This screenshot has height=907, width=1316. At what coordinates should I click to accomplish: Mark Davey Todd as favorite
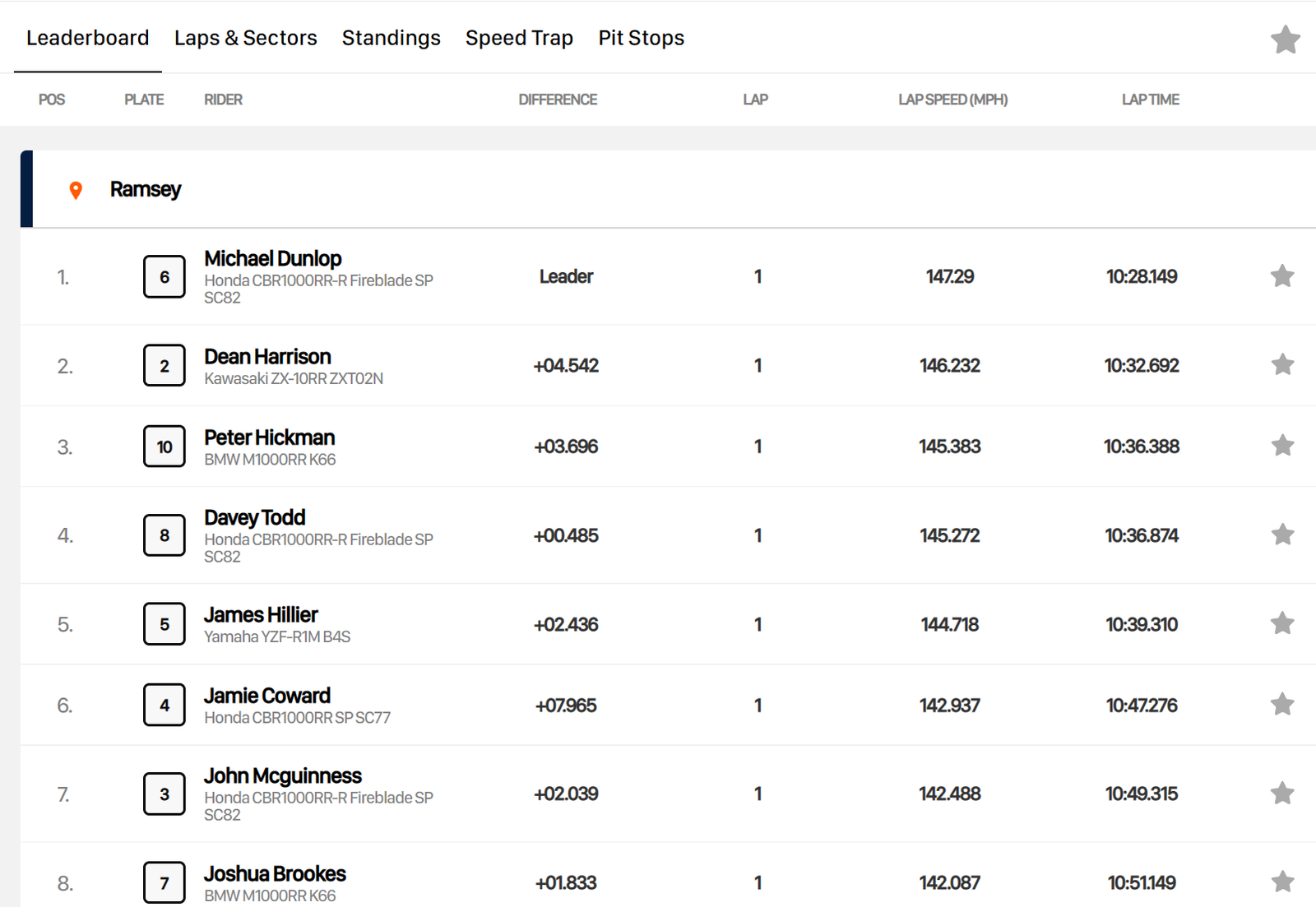(1281, 534)
